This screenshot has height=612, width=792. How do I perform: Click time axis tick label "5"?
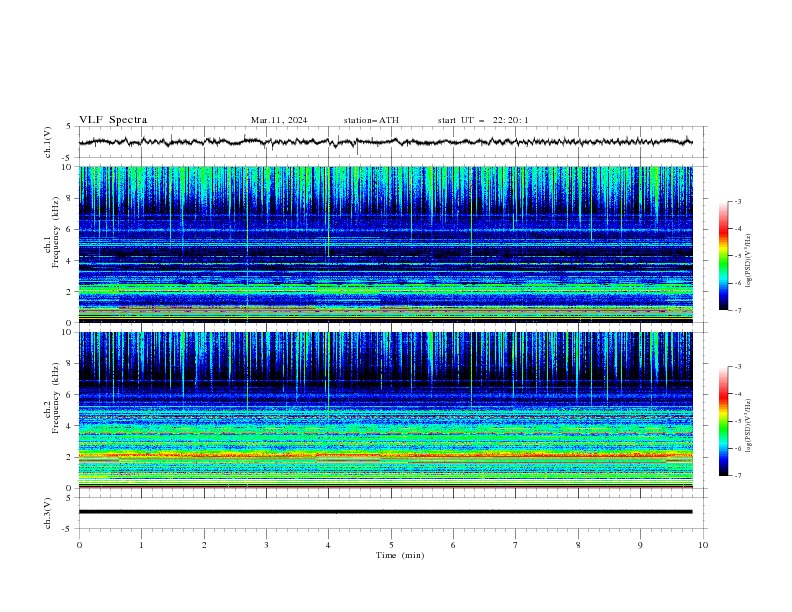click(391, 545)
